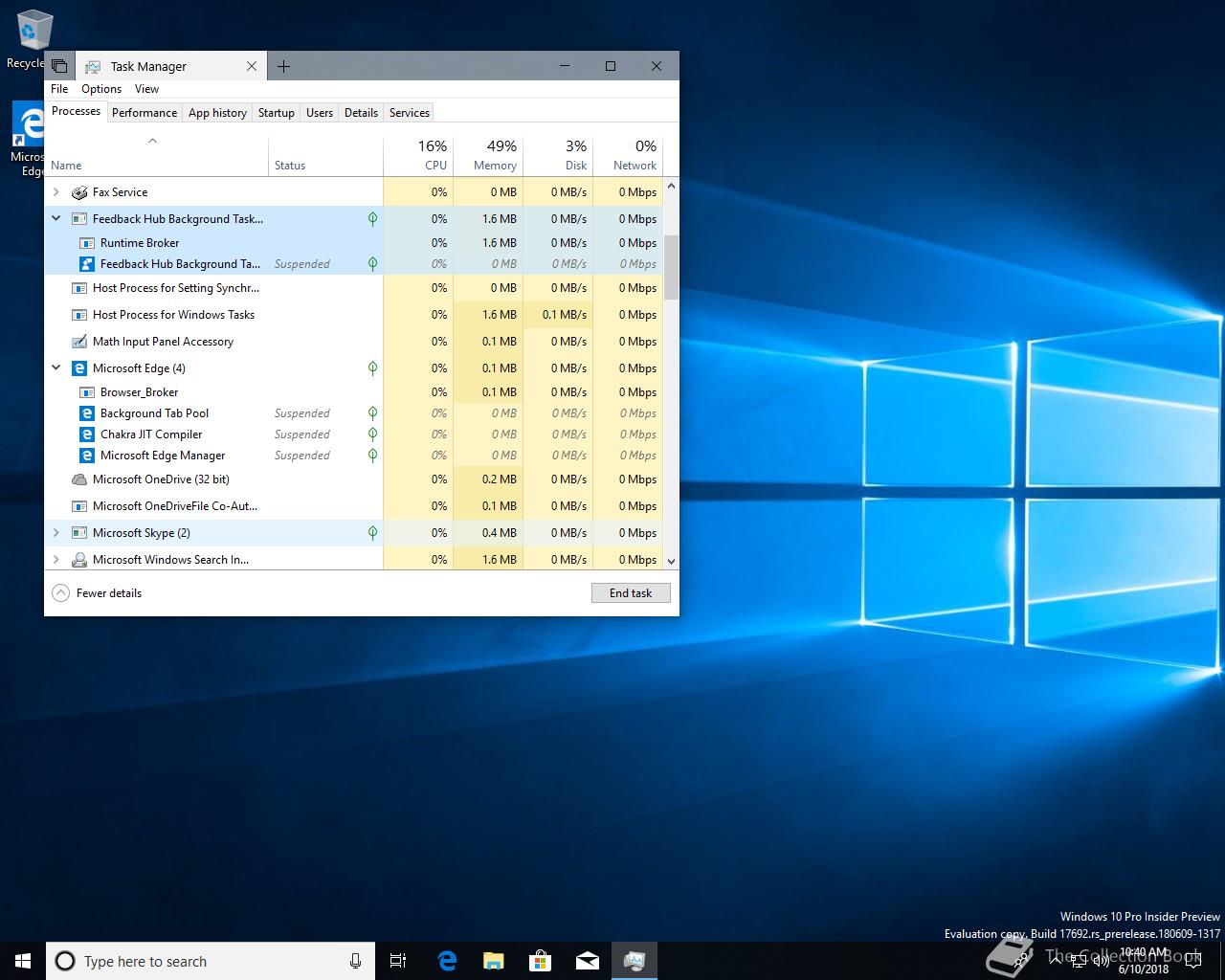Expand the Microsoft Windows Search Indexer group

pyautogui.click(x=56, y=560)
